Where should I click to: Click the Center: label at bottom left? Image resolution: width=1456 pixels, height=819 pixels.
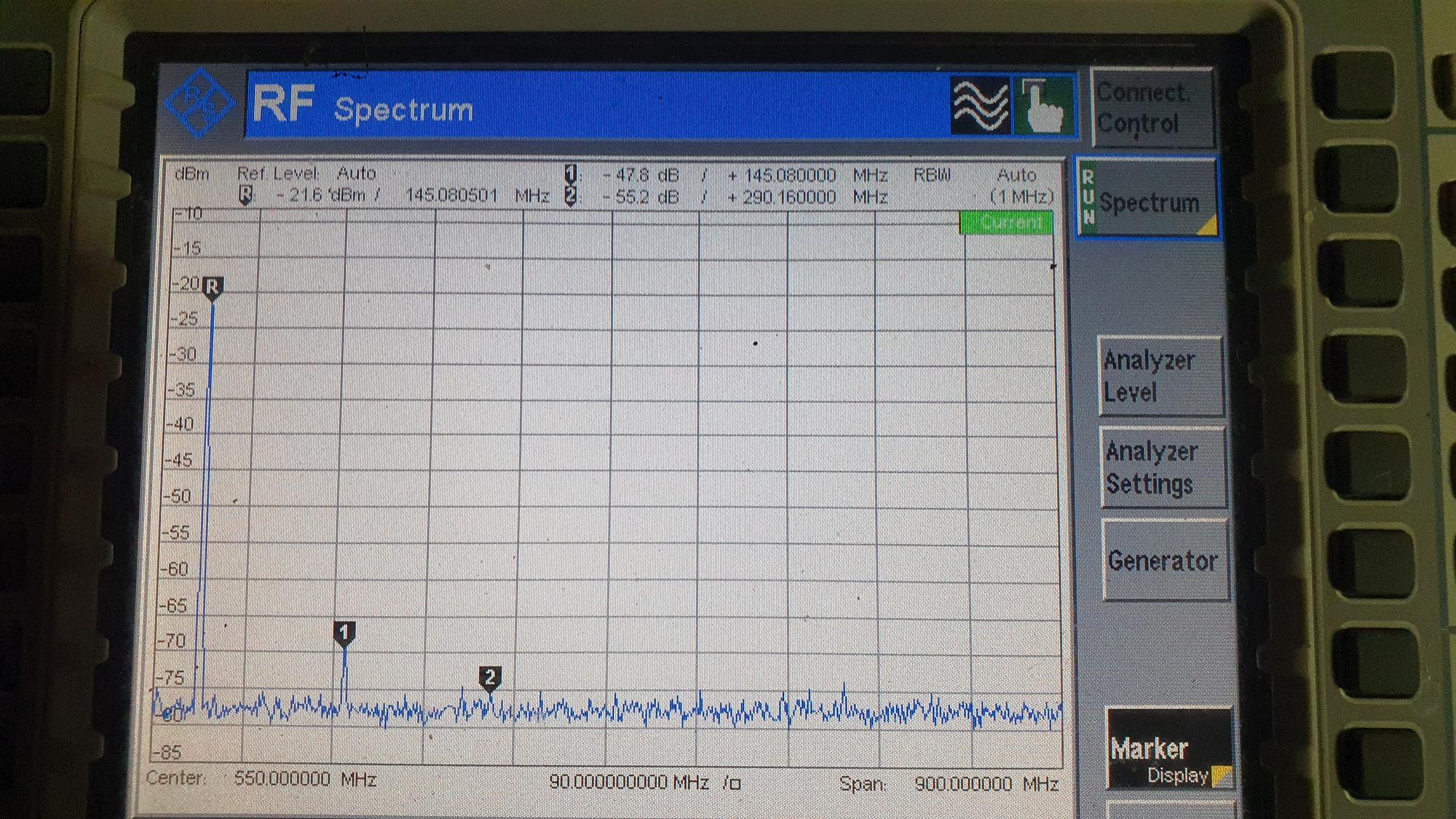(x=176, y=778)
